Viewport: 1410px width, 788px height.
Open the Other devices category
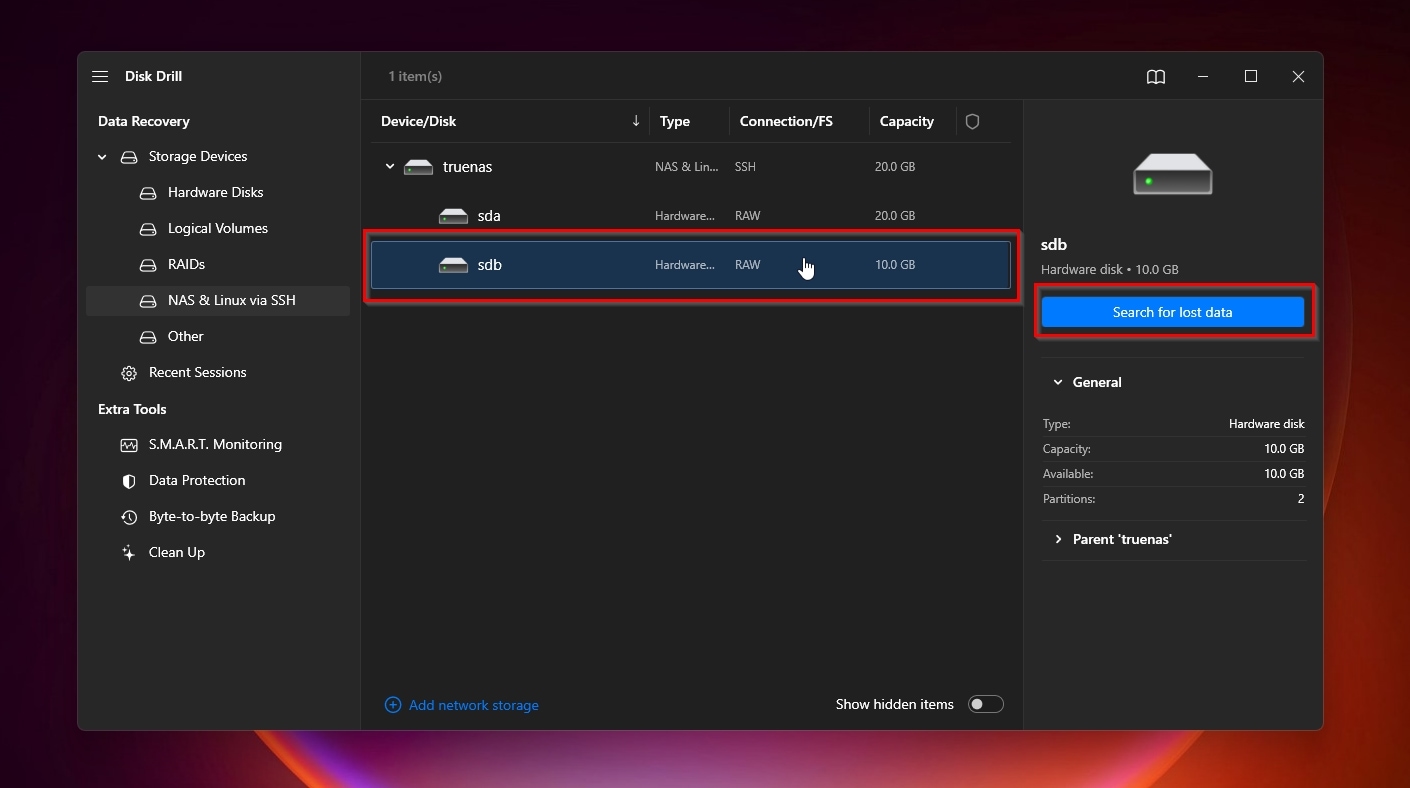pyautogui.click(x=185, y=336)
